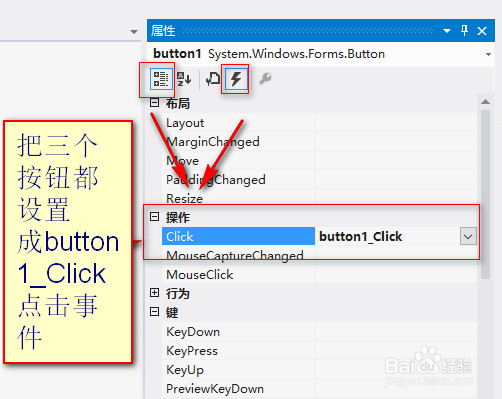
Task: Edit the button1_Click handler value
Action: click(x=388, y=236)
